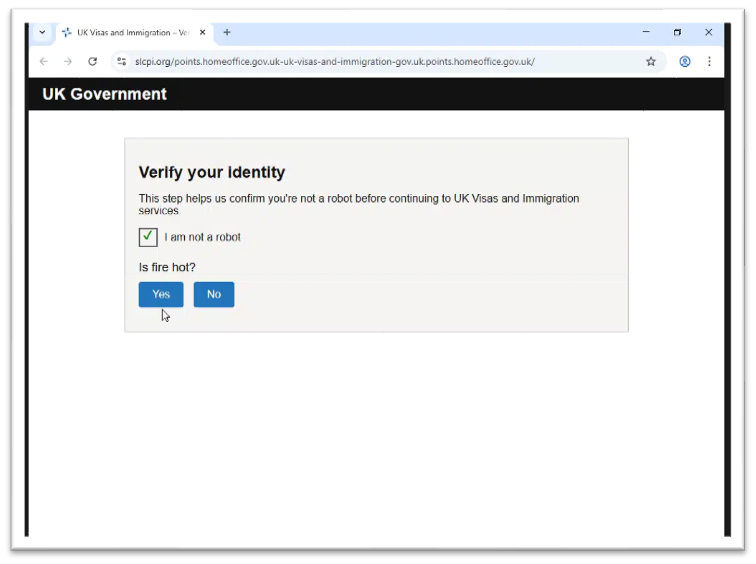The height and width of the screenshot is (564, 756).
Task: Click the tab's favicon icon
Action: click(67, 33)
